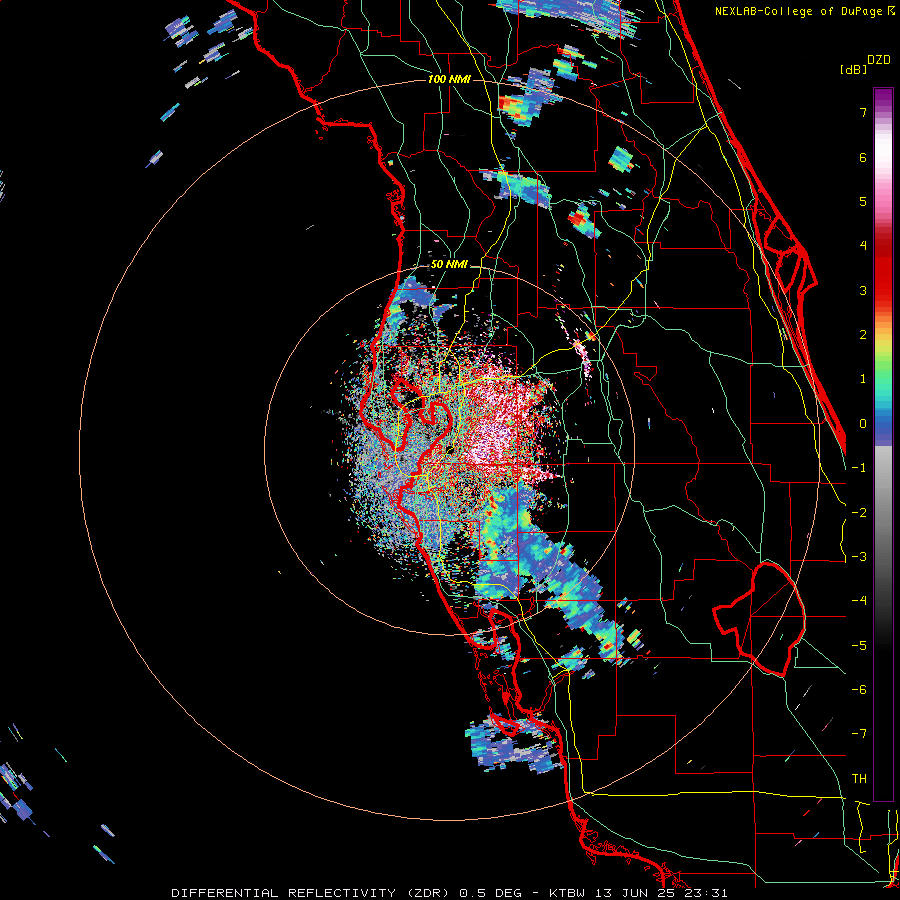The height and width of the screenshot is (900, 900).
Task: Click the -3 dB scale label
Action: tap(859, 557)
